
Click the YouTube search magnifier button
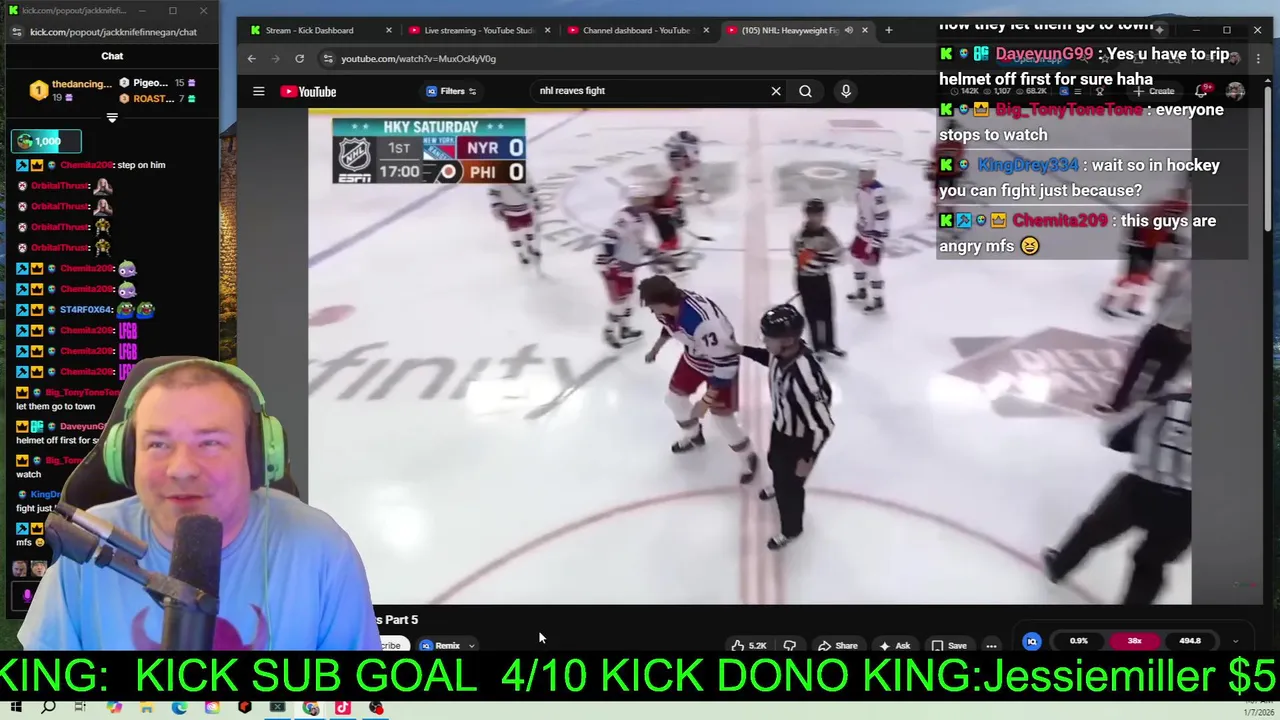pyautogui.click(x=805, y=91)
